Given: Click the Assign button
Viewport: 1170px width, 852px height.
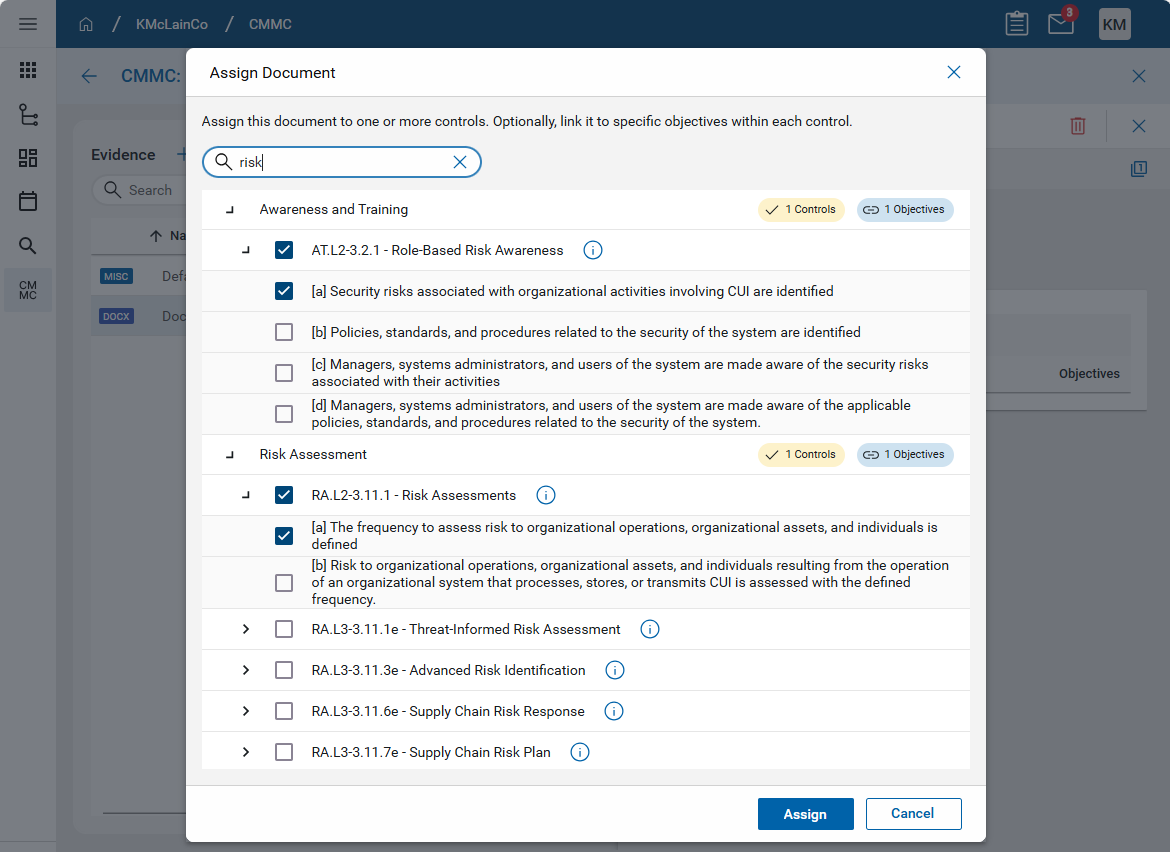Looking at the screenshot, I should click(x=805, y=814).
